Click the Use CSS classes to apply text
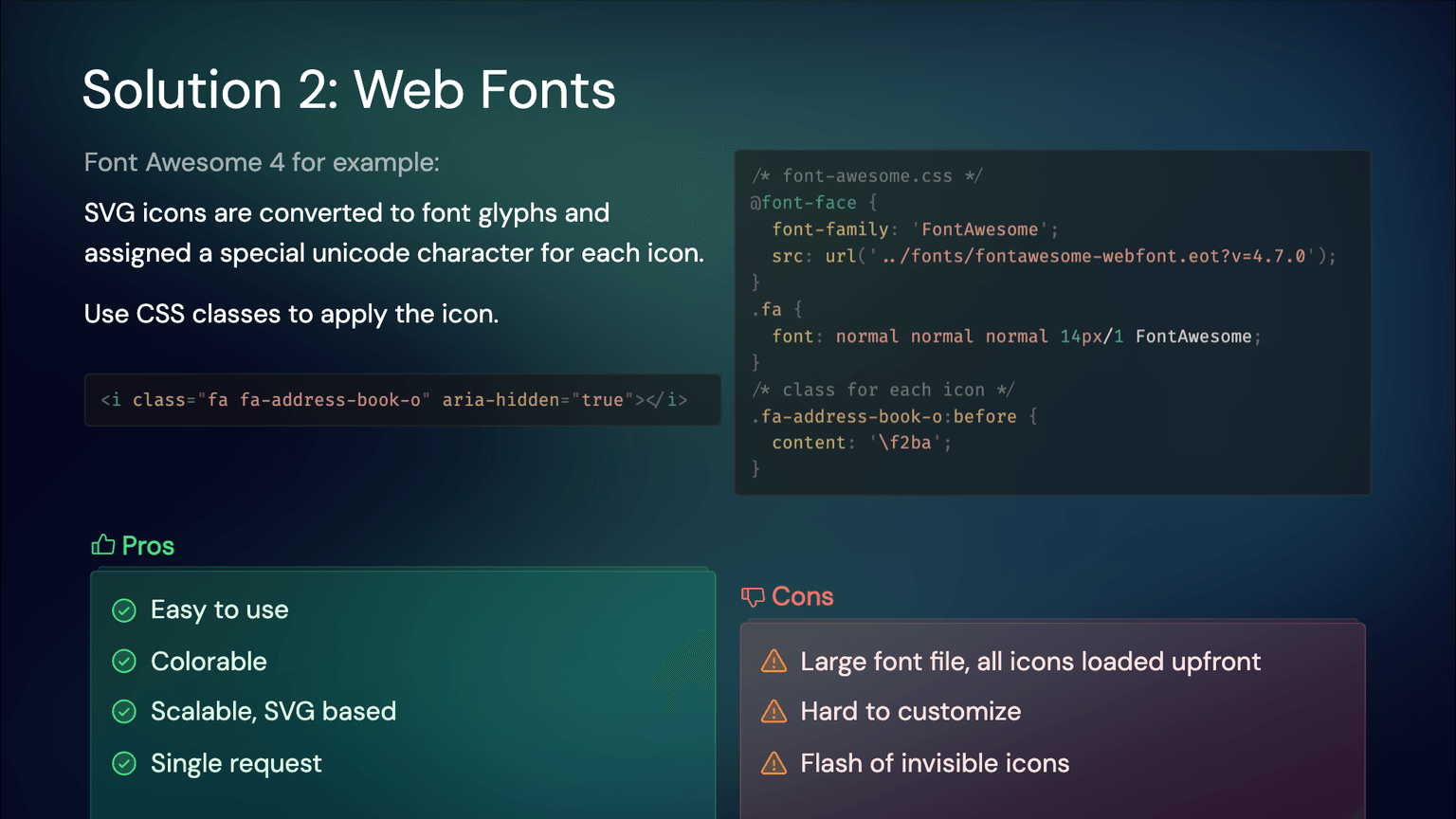 pyautogui.click(x=291, y=314)
